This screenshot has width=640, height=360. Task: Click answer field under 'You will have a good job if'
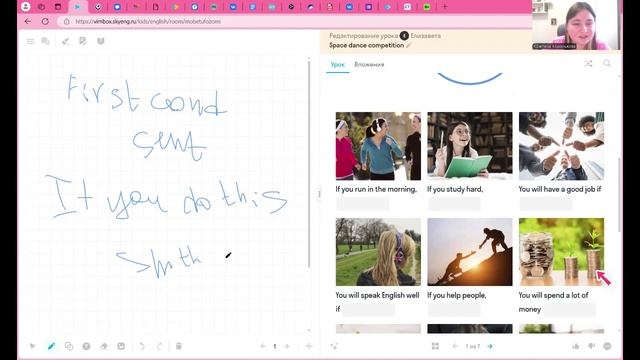pos(545,203)
